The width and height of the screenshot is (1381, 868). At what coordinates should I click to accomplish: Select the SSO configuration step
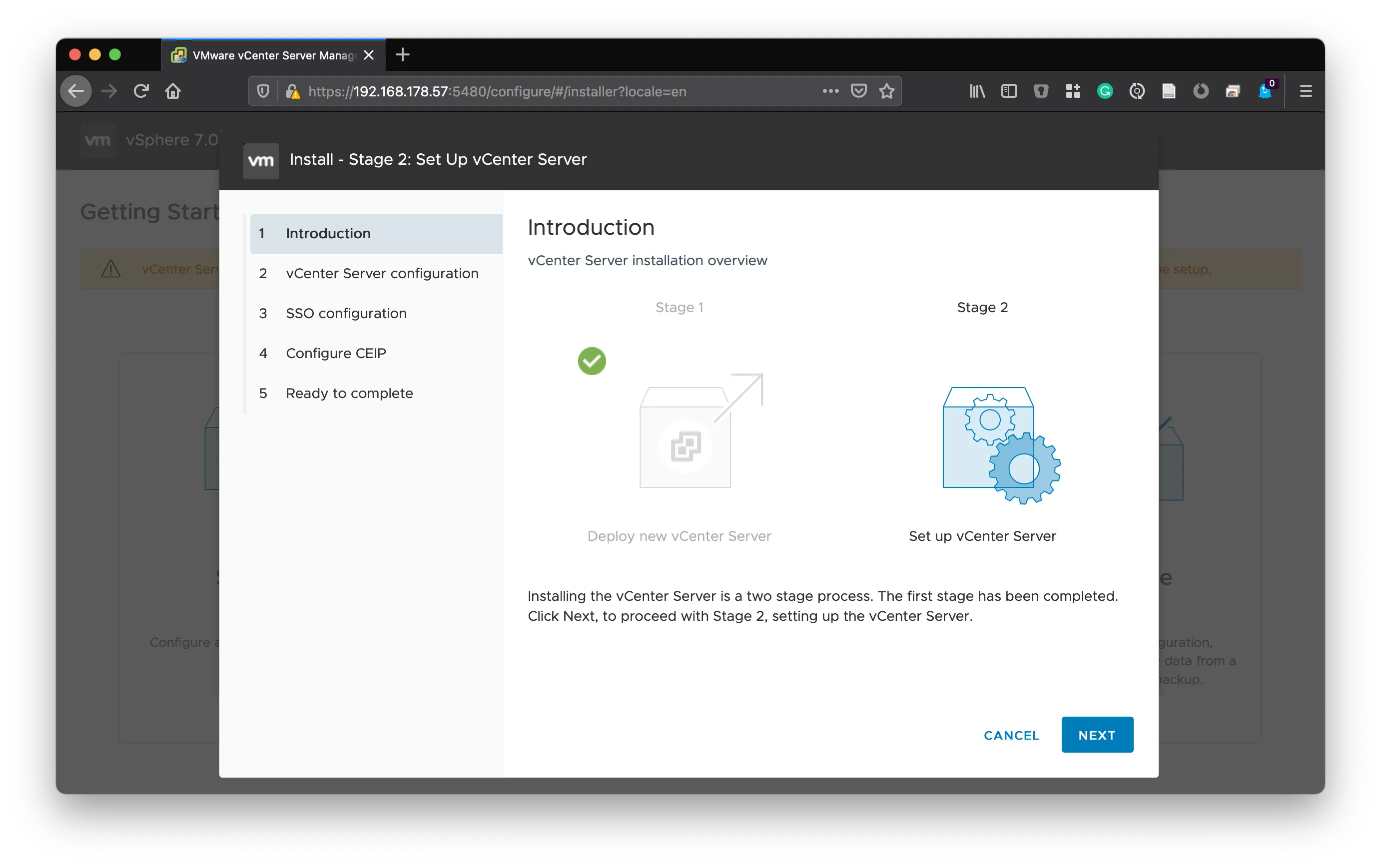346,314
